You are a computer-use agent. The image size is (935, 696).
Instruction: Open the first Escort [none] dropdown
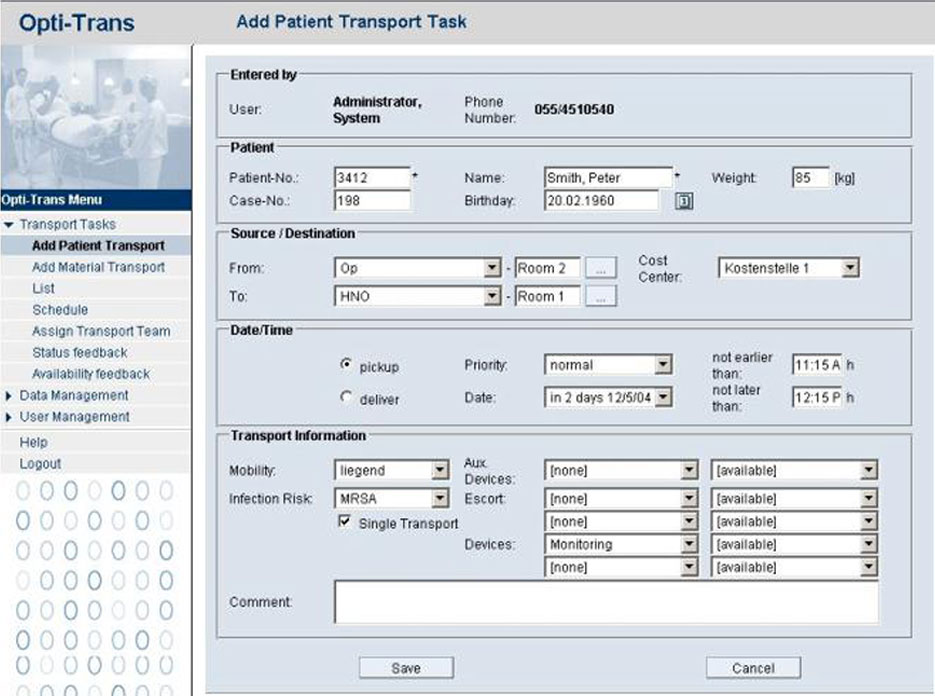[x=621, y=498]
